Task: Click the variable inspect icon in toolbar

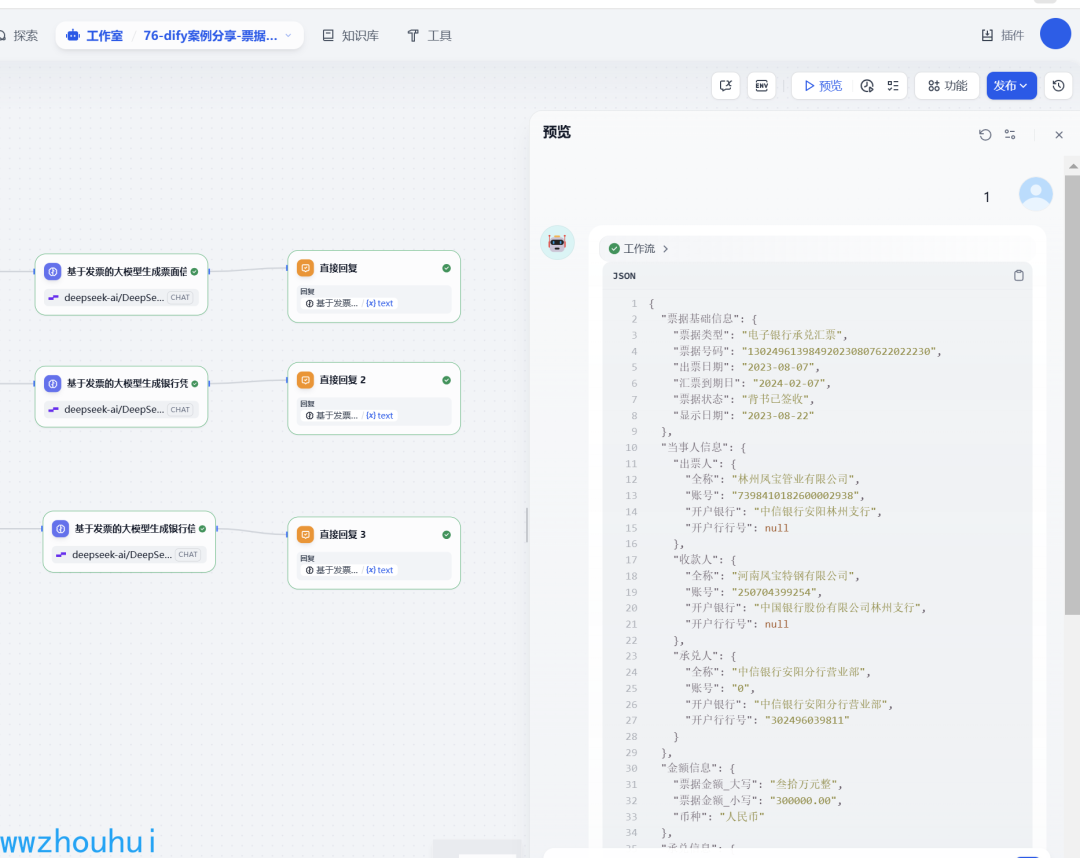Action: tap(726, 85)
